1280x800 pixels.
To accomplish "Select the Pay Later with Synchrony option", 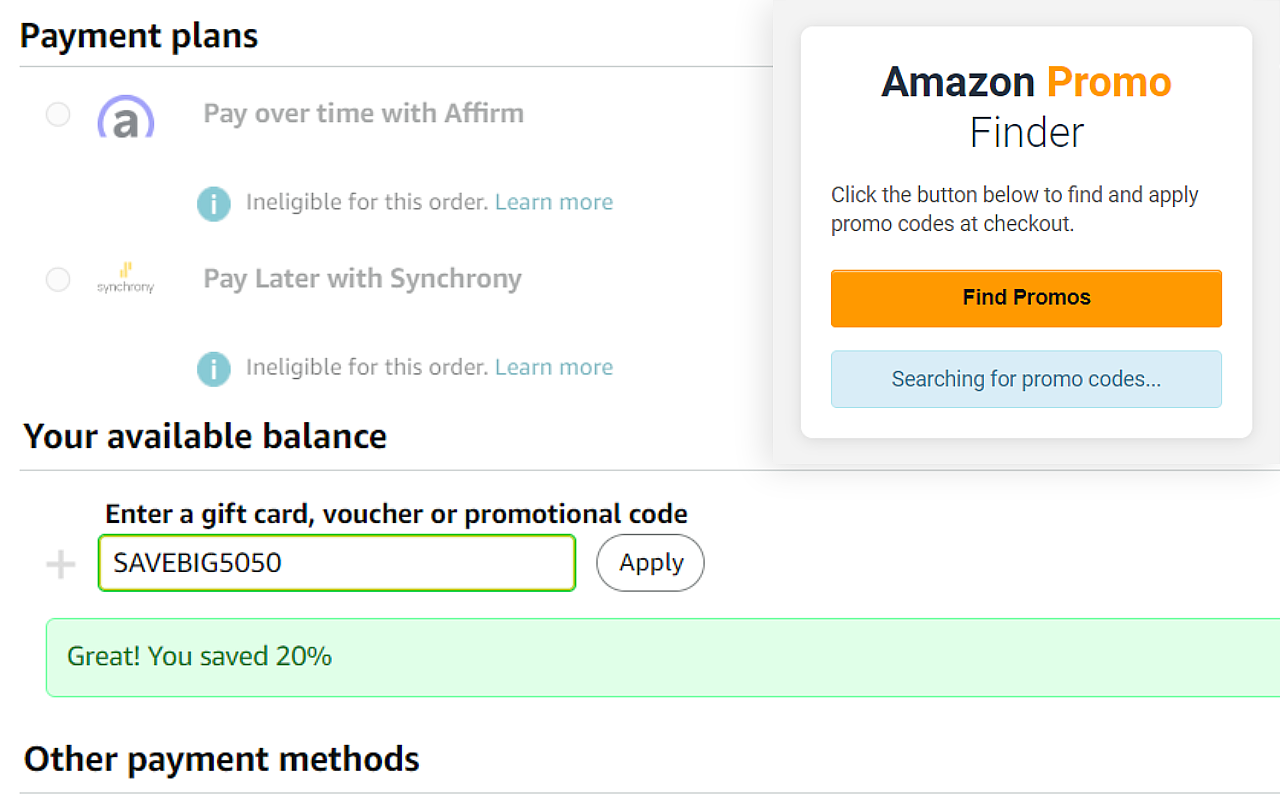I will (x=362, y=278).
